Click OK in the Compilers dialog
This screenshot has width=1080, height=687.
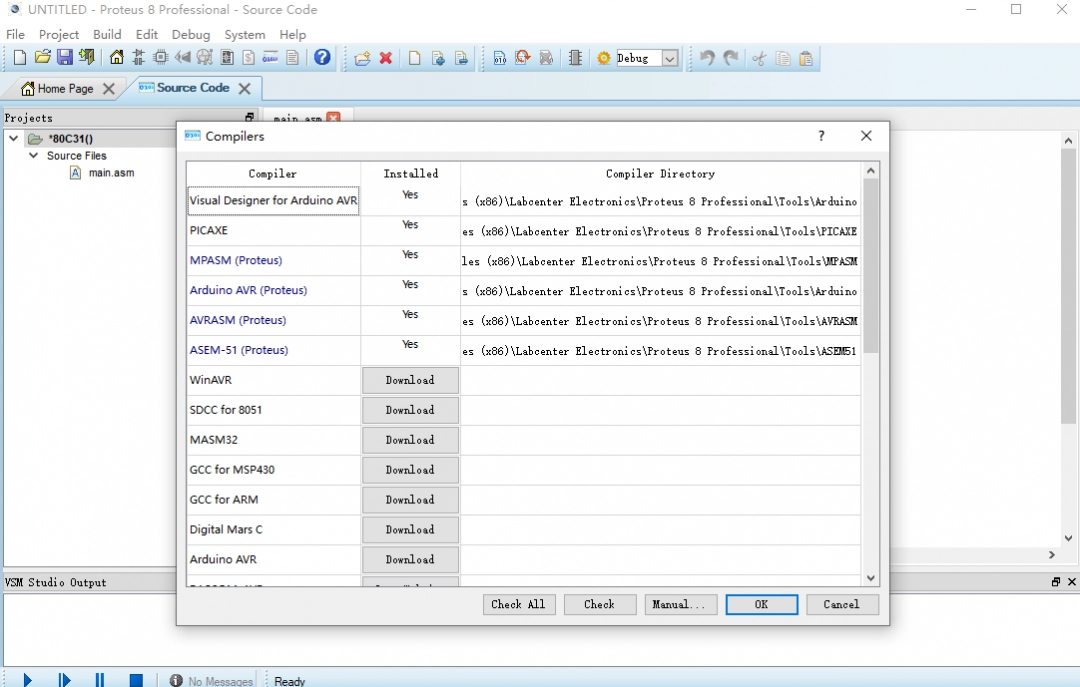(x=761, y=604)
